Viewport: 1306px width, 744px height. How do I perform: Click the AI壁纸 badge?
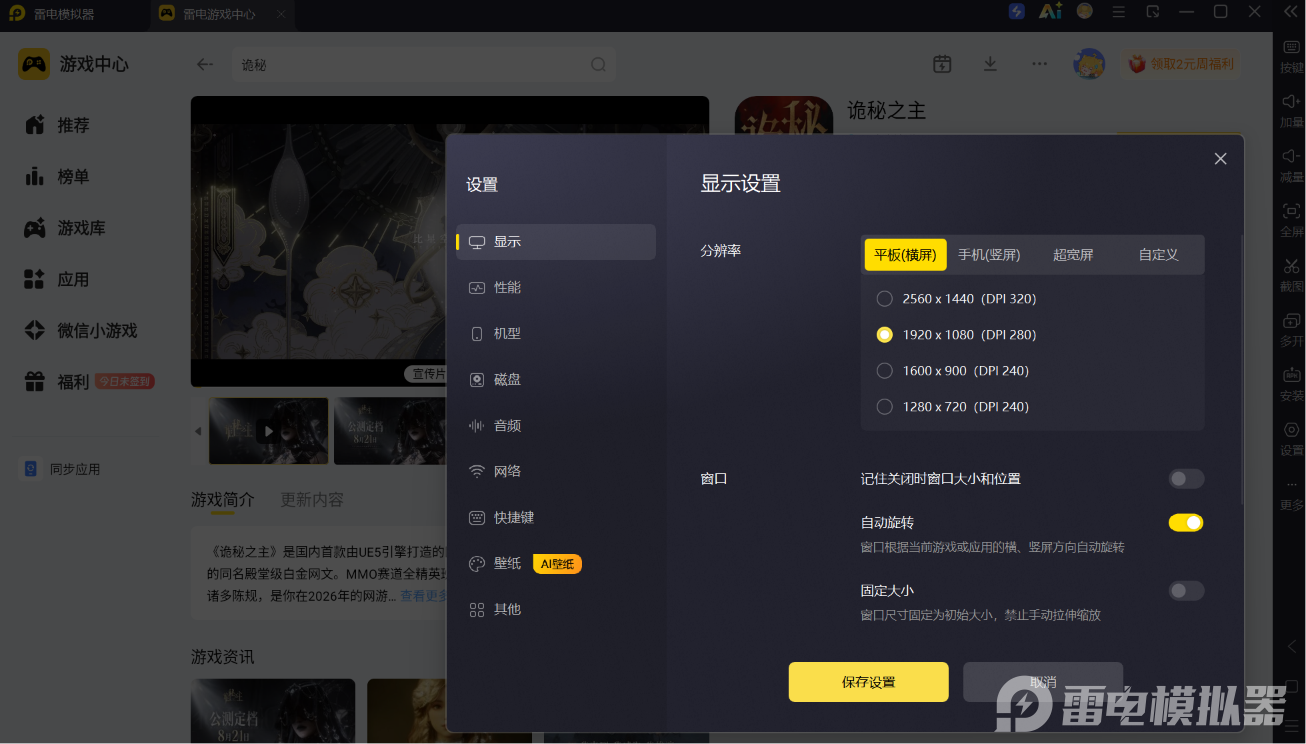(x=557, y=564)
